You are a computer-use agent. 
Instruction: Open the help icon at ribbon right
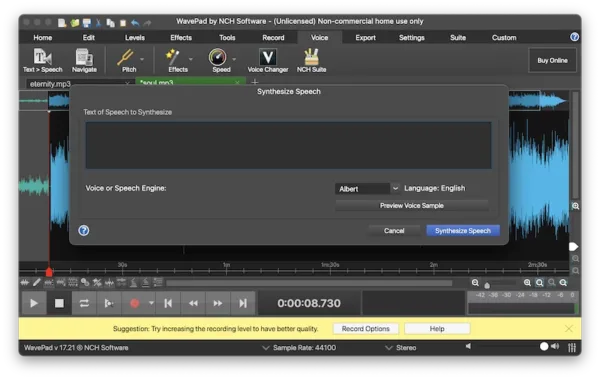pyautogui.click(x=574, y=37)
